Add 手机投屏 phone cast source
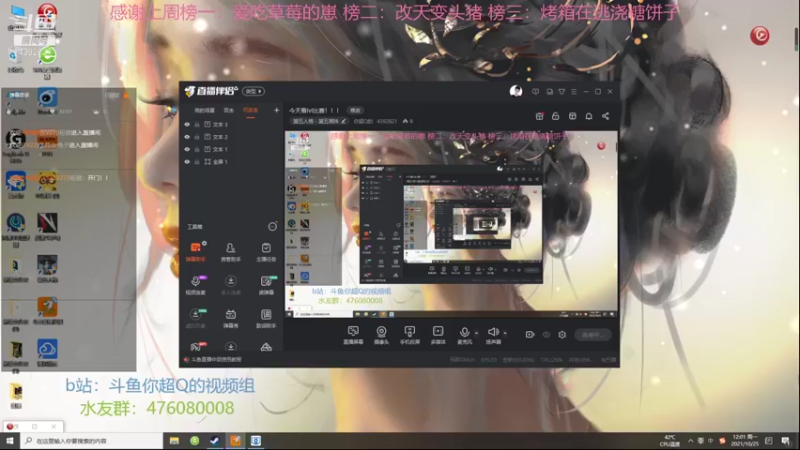 pos(410,335)
